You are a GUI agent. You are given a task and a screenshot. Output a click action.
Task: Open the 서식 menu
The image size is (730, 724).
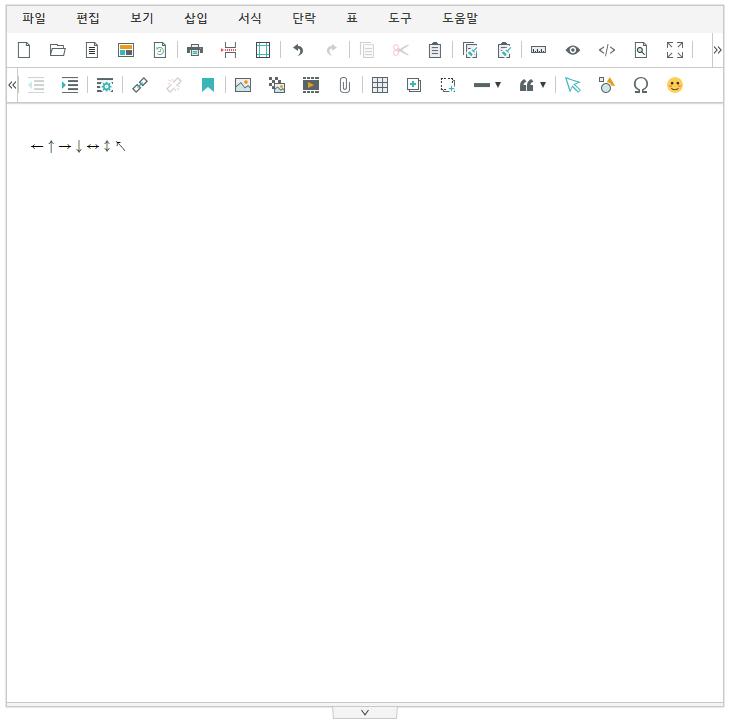click(250, 18)
